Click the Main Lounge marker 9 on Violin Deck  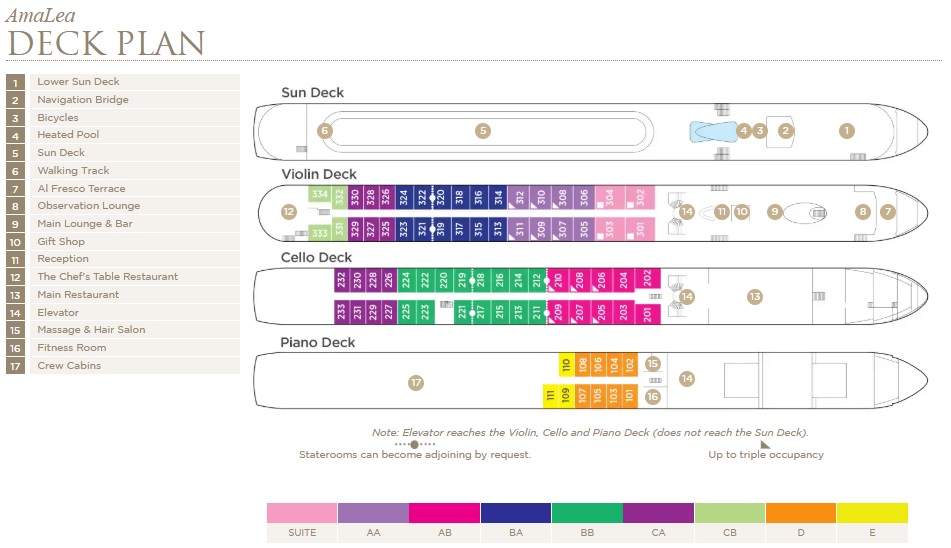(774, 211)
